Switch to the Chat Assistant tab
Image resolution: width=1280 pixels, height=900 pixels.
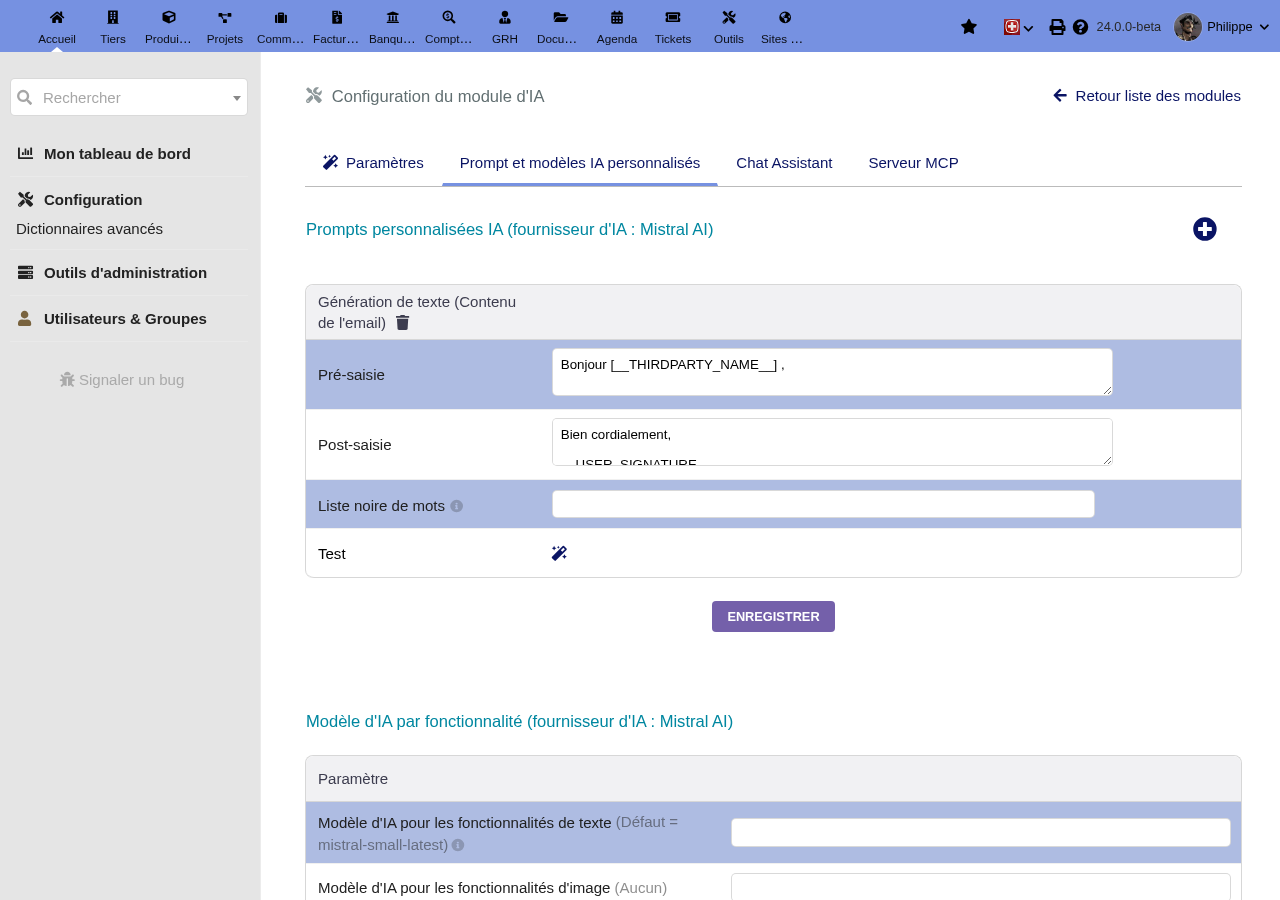(784, 163)
